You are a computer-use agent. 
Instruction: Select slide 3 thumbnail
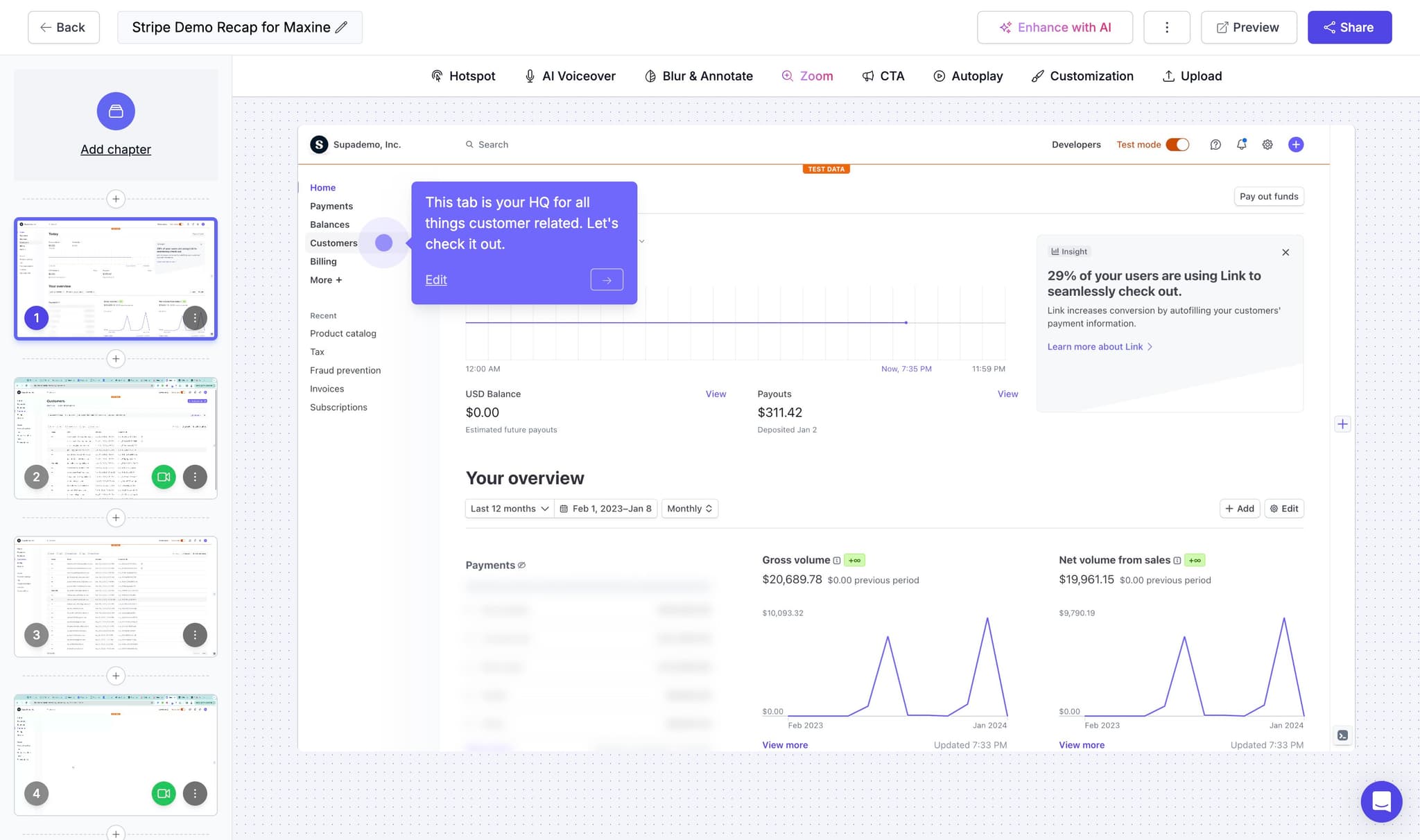pyautogui.click(x=116, y=596)
